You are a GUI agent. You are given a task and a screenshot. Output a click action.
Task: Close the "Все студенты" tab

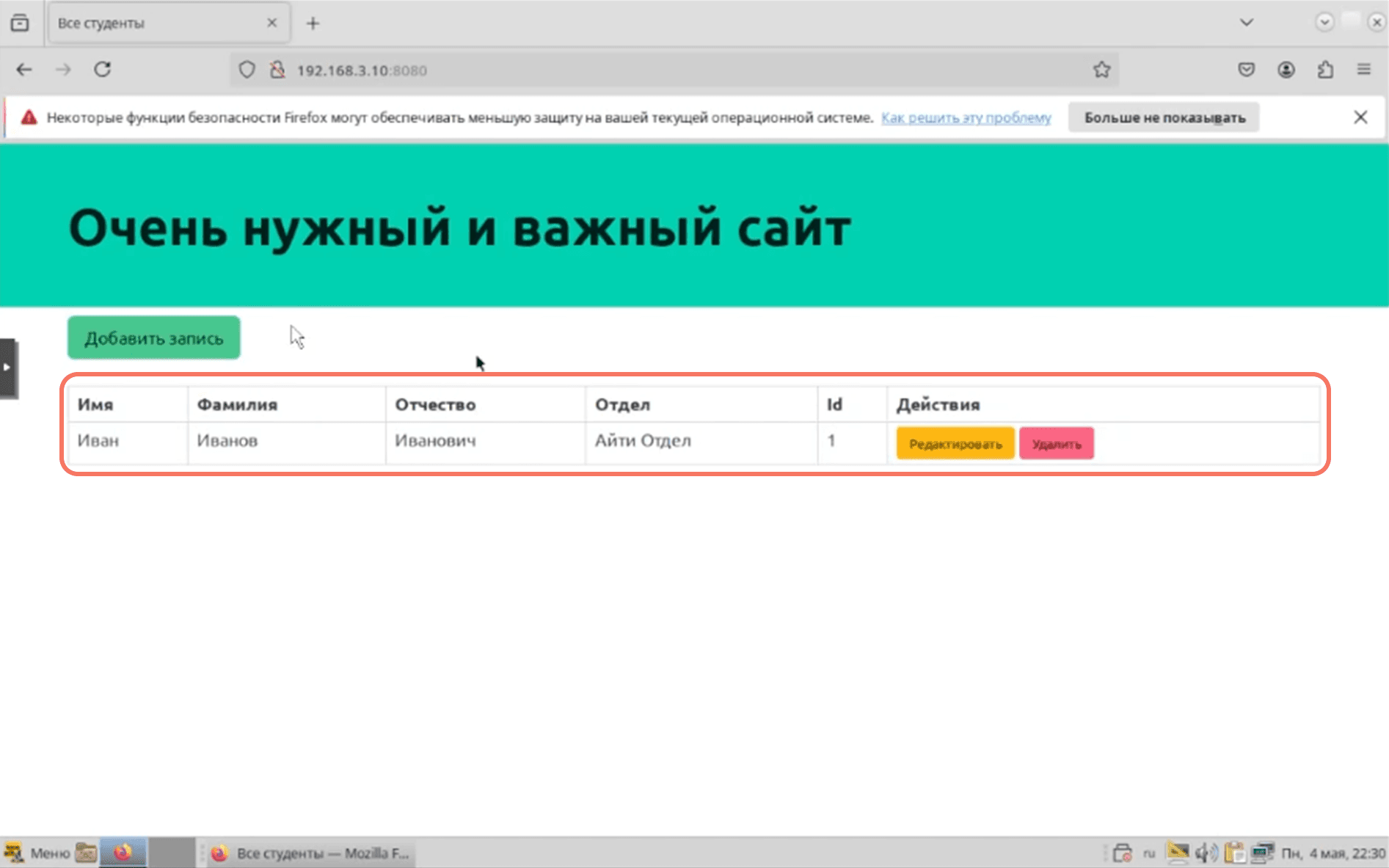[272, 23]
